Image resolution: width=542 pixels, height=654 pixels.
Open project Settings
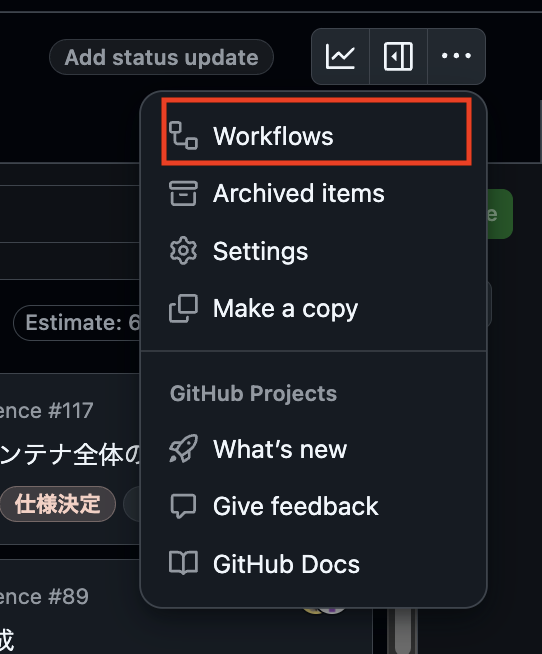pos(314,251)
